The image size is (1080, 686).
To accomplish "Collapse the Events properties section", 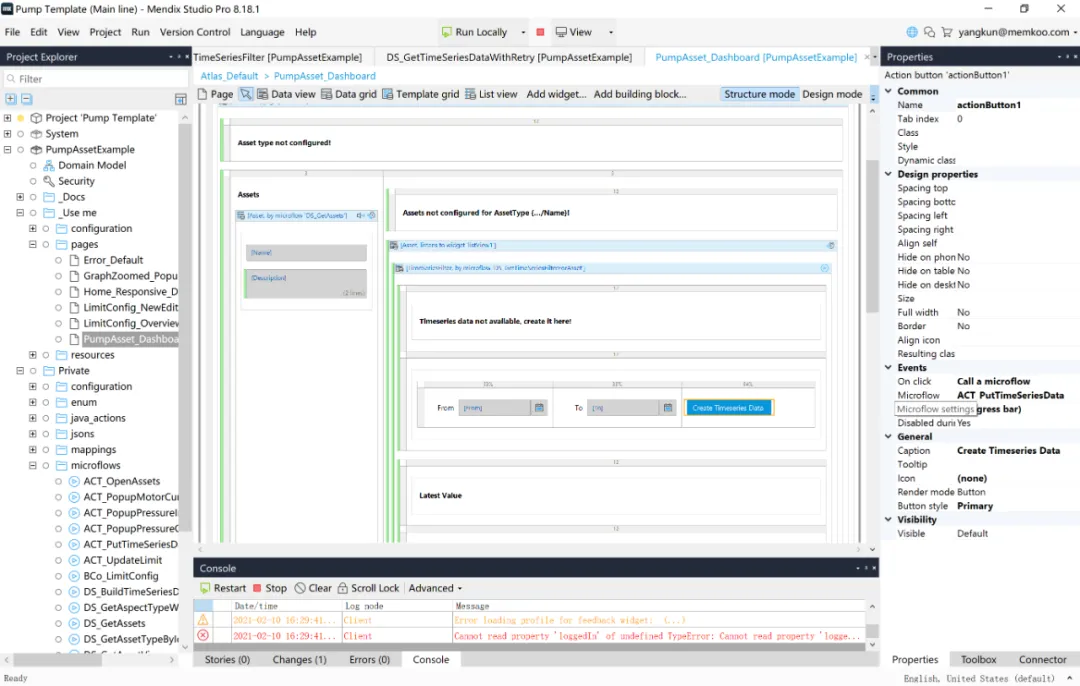I will [889, 368].
